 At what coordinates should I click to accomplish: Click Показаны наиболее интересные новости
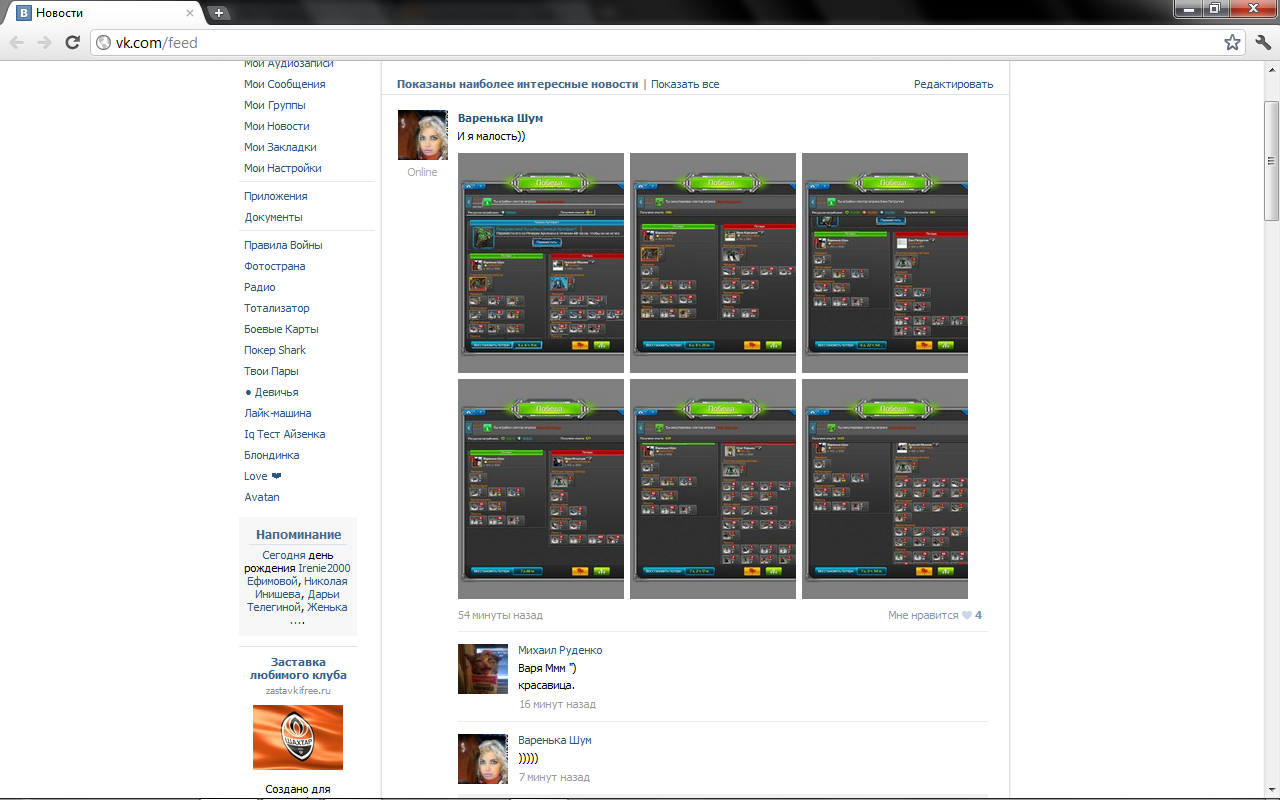pyautogui.click(x=517, y=84)
